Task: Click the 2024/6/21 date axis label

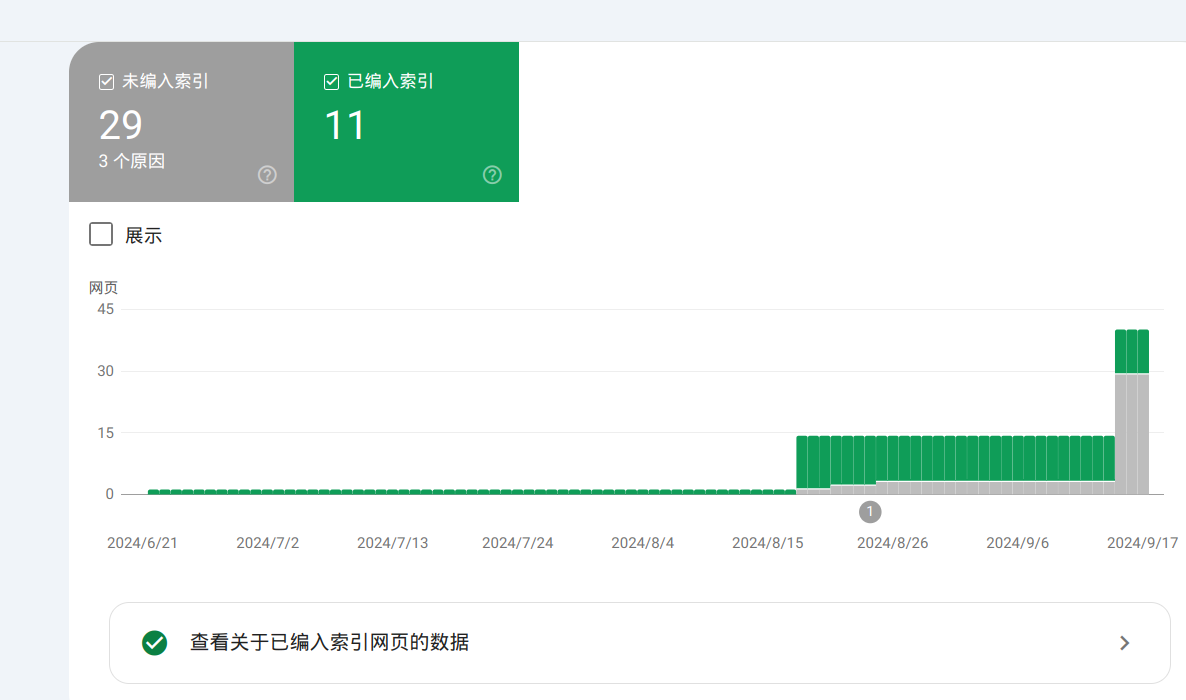Action: coord(141,543)
